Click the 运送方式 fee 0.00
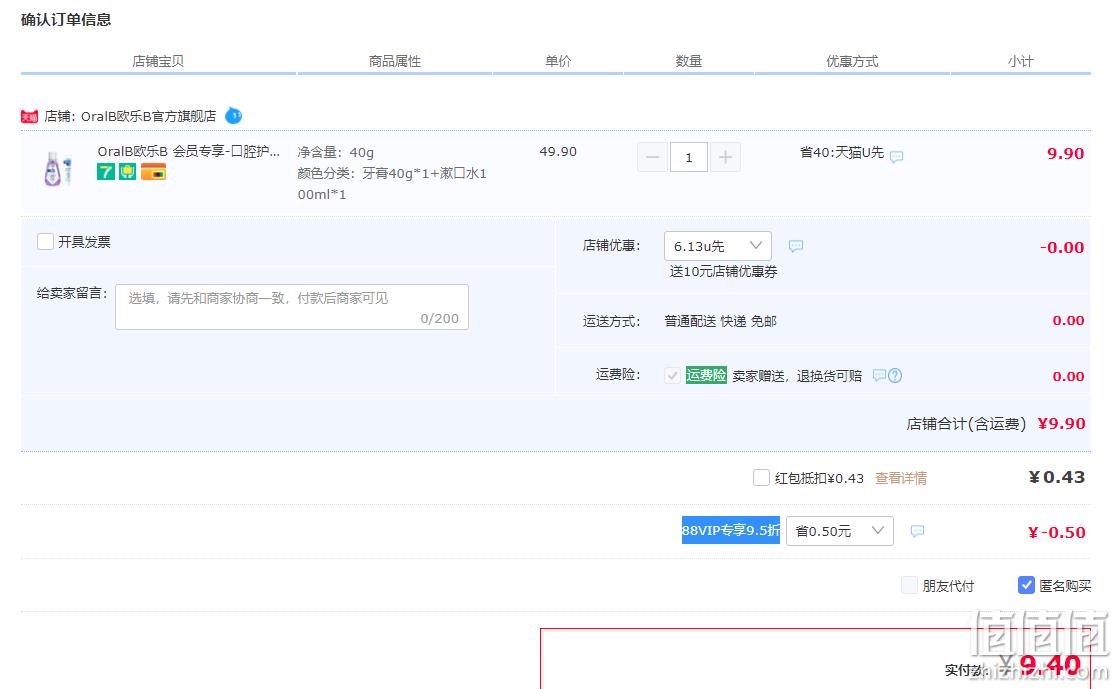Viewport: 1118px width, 689px height. point(1068,320)
